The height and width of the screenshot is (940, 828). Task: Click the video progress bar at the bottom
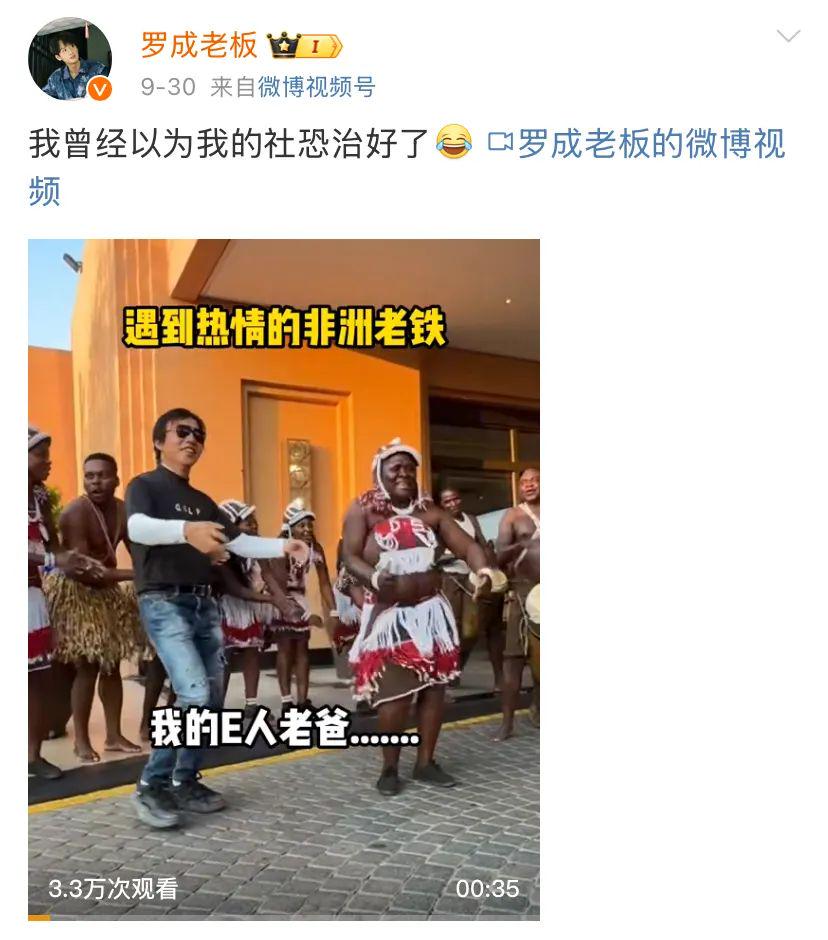click(x=284, y=918)
